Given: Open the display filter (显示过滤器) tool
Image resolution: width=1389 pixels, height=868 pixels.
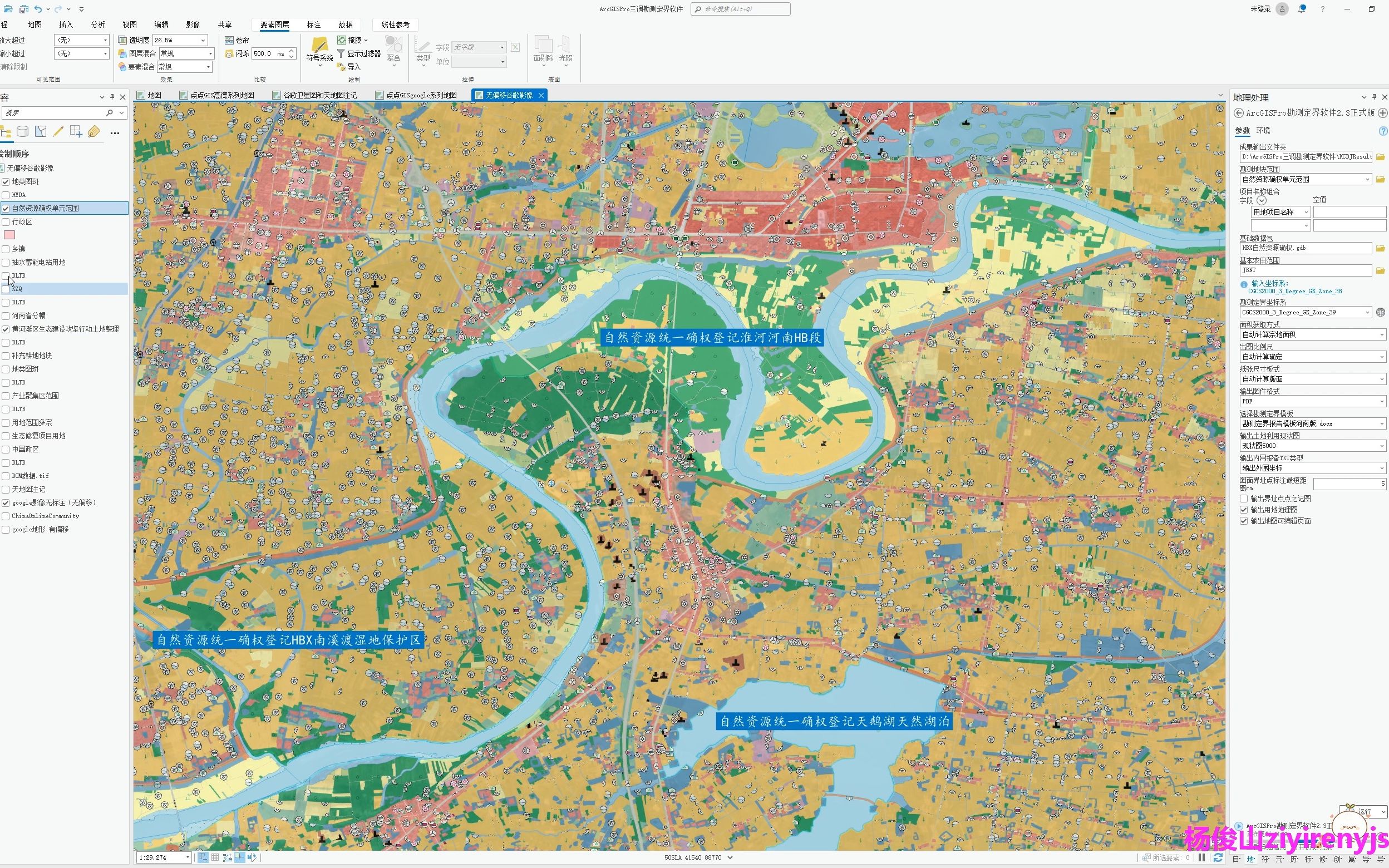Looking at the screenshot, I should (x=358, y=53).
